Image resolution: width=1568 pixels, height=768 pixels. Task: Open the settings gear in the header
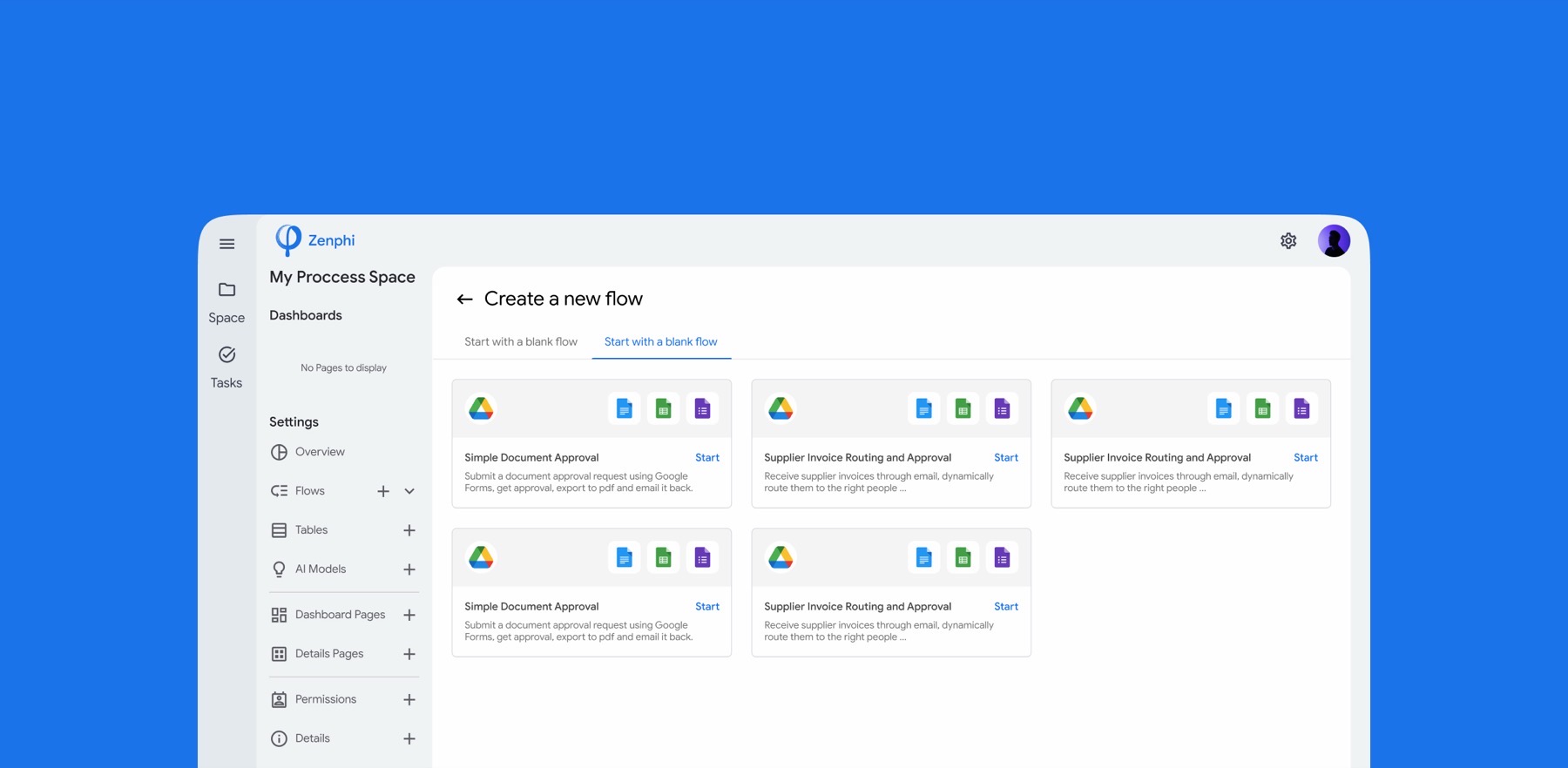coord(1288,241)
